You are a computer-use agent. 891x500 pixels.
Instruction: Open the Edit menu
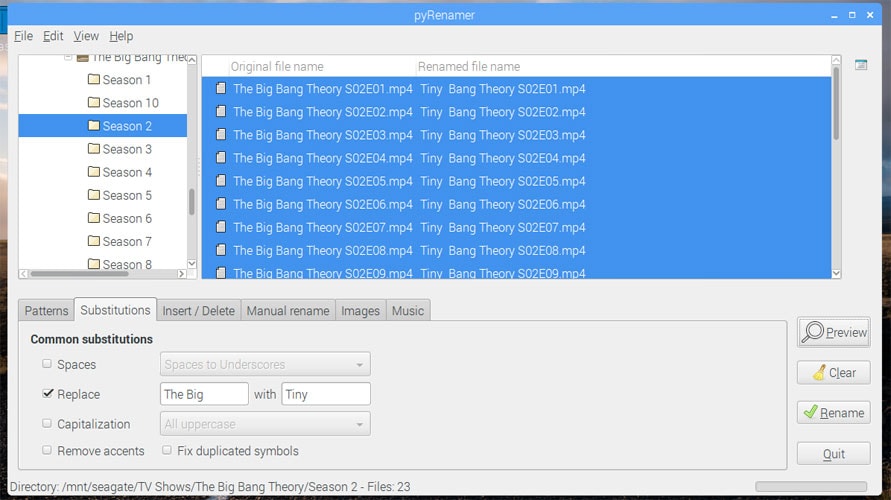(53, 36)
